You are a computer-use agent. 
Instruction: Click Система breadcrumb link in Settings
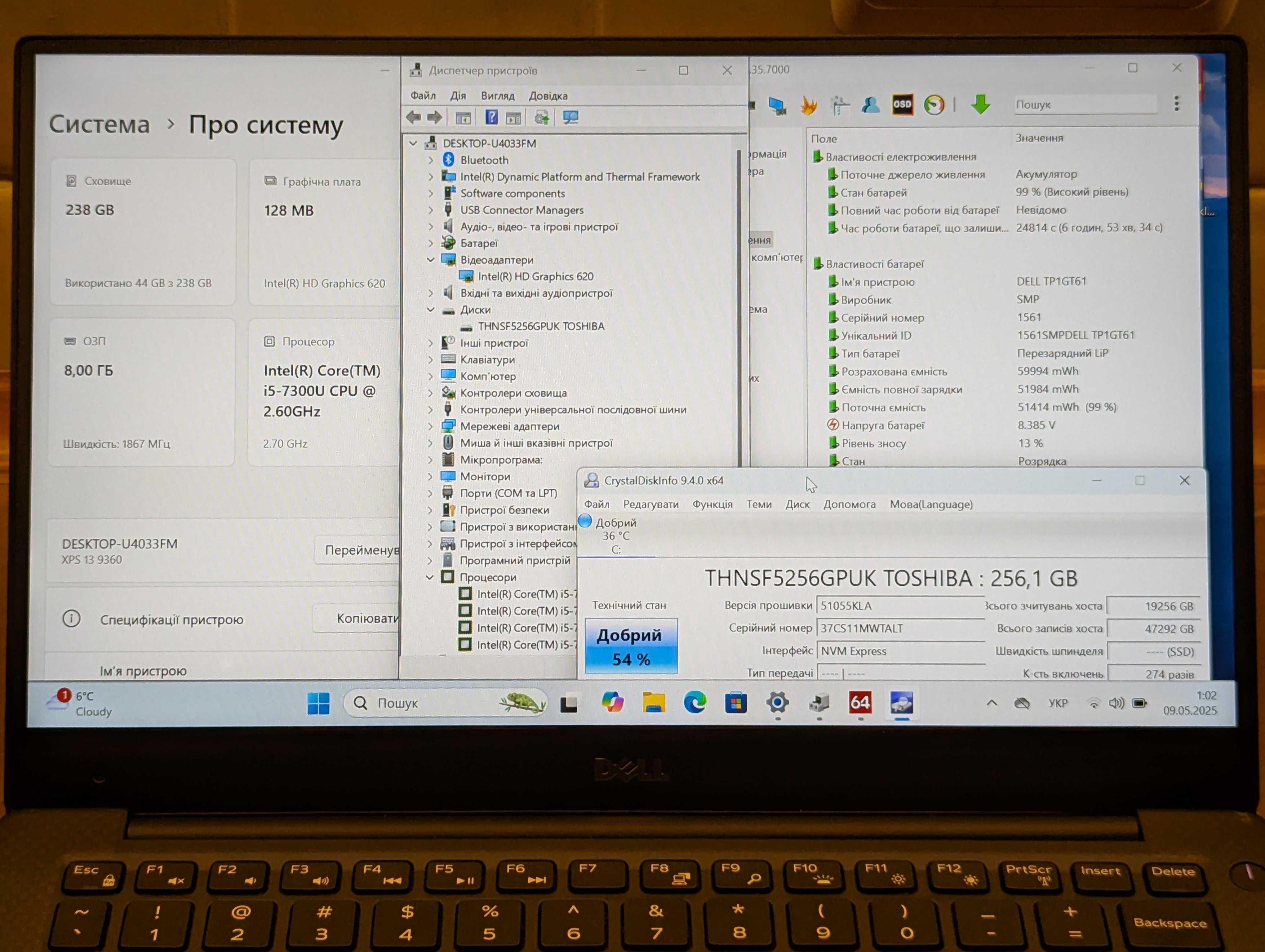coord(99,124)
